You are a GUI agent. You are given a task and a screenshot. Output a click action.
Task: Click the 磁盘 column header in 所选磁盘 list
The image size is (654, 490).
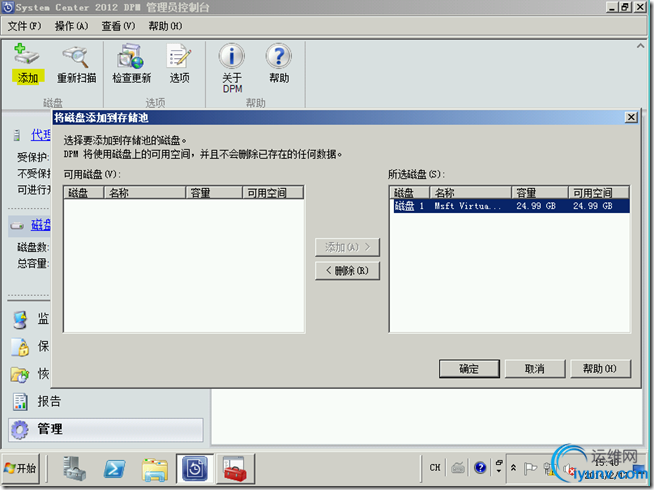coord(410,193)
